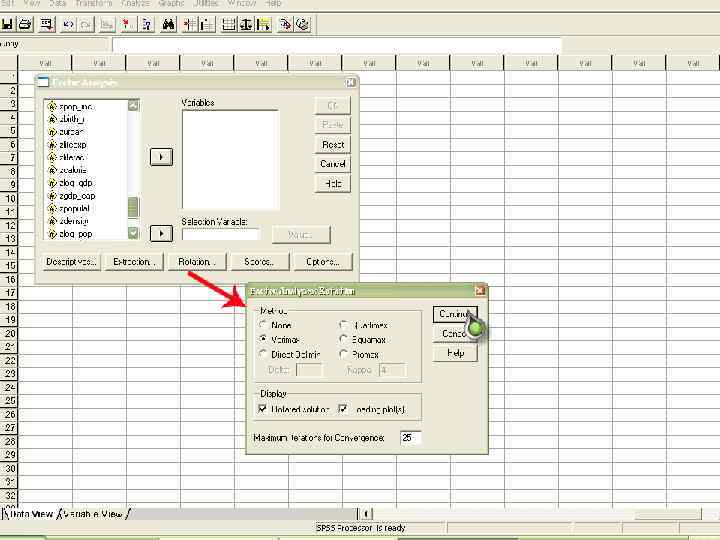Open the Utilities menu
Viewport: 720px width, 540px height.
pyautogui.click(x=206, y=3)
